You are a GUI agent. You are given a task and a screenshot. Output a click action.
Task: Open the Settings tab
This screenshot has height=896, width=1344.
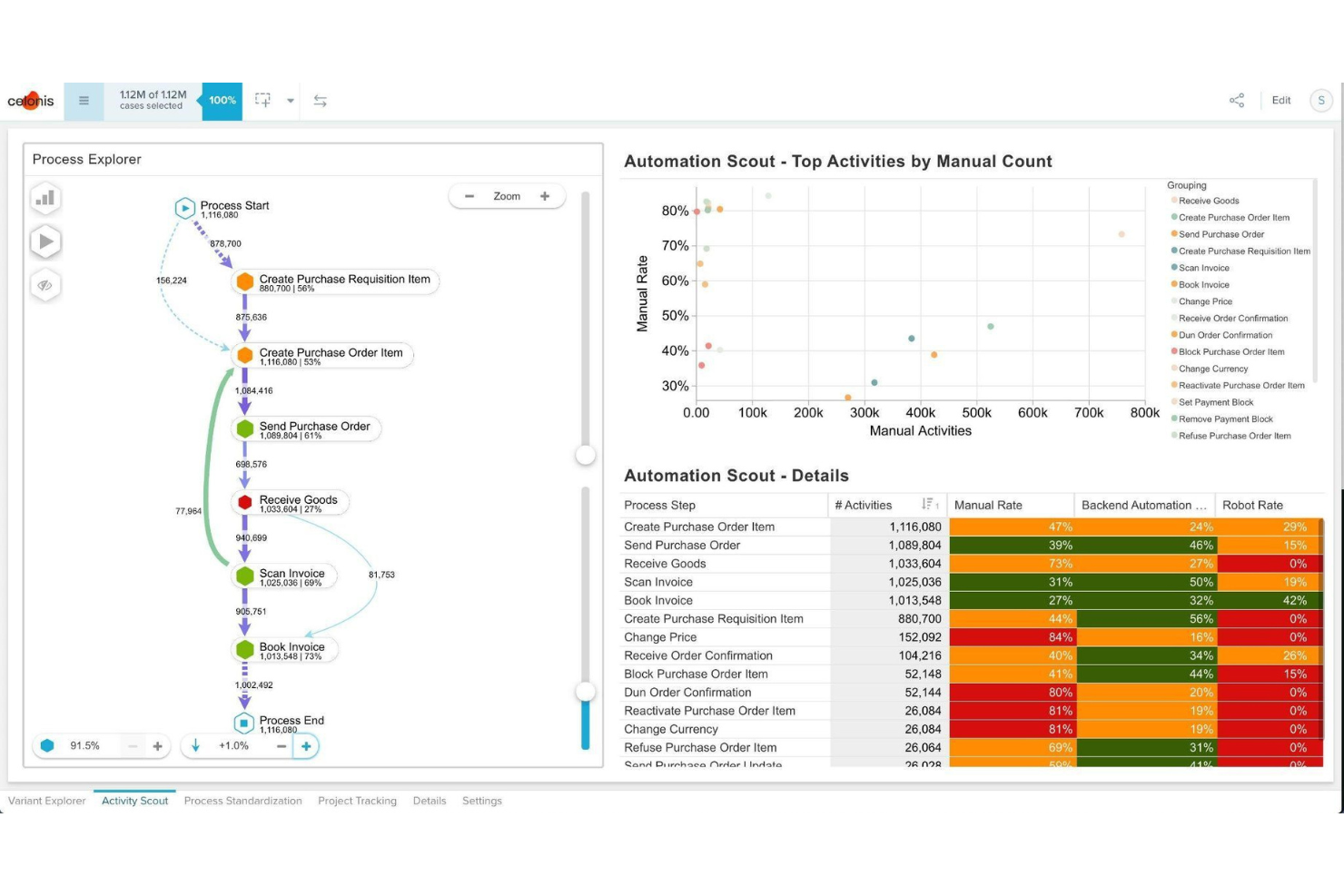482,801
